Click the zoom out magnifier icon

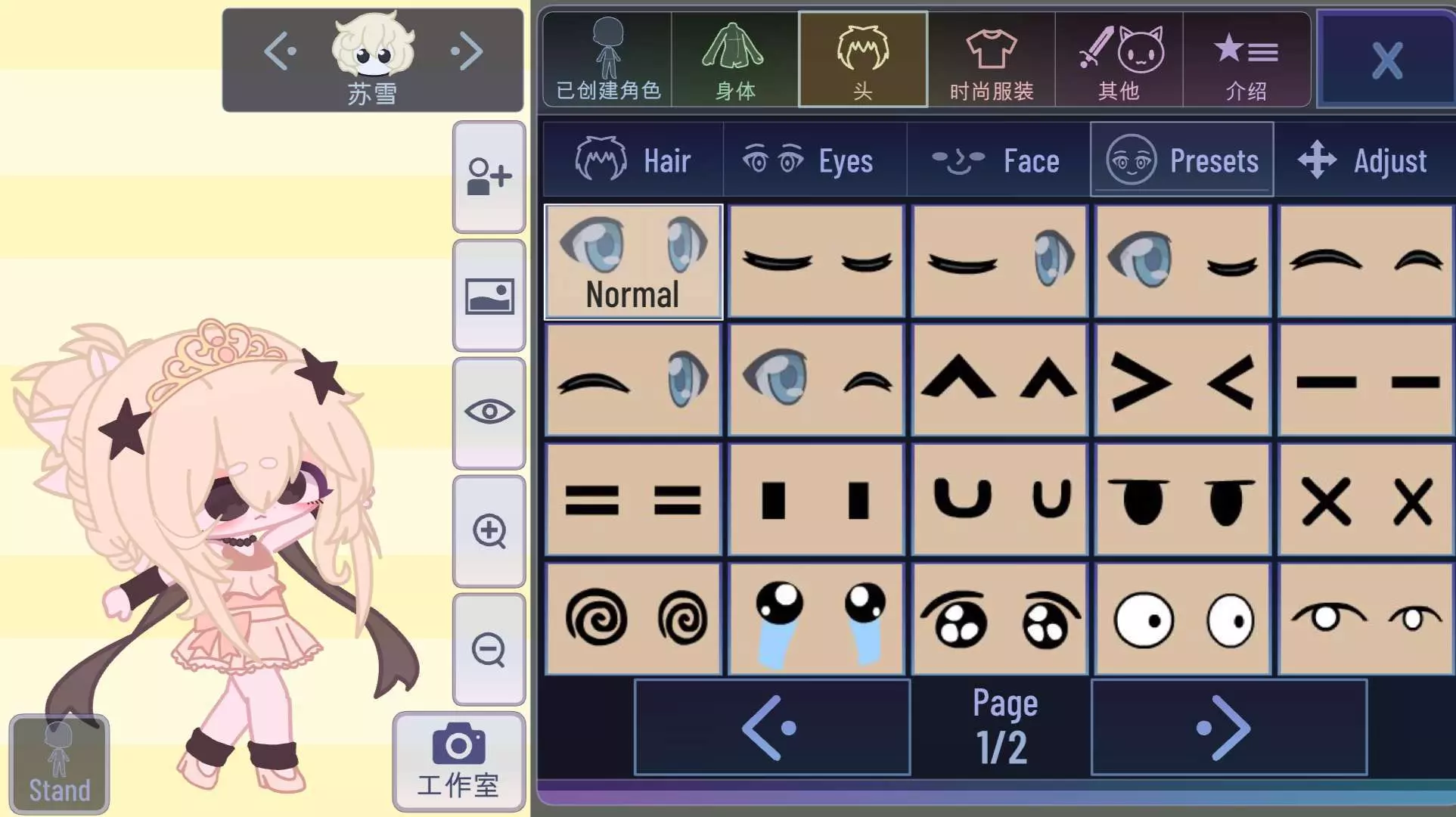click(489, 649)
